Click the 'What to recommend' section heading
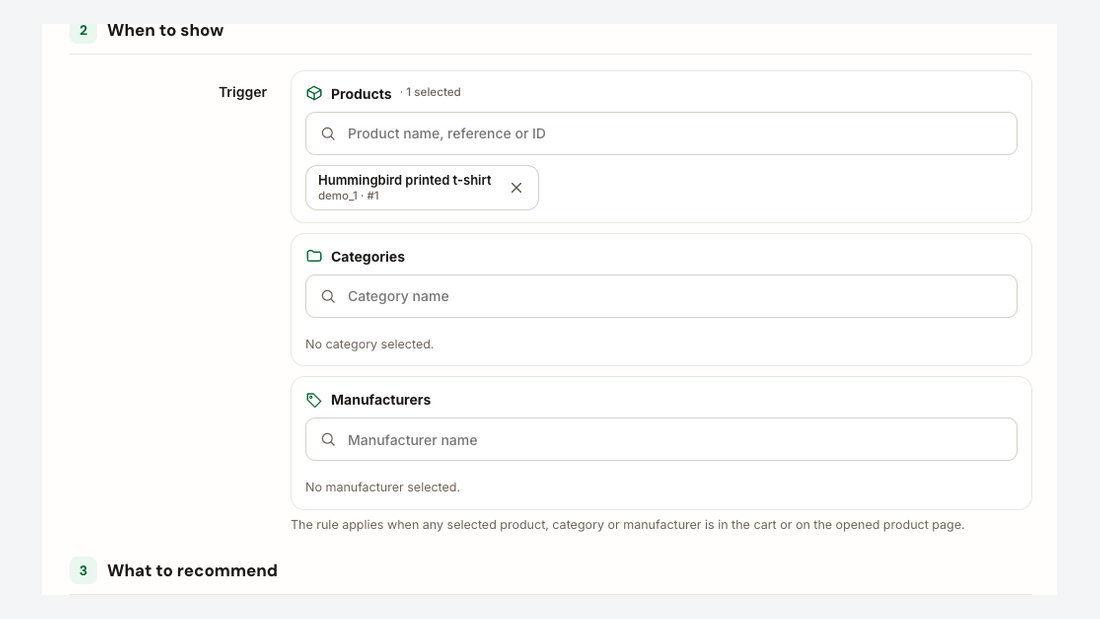 [192, 571]
